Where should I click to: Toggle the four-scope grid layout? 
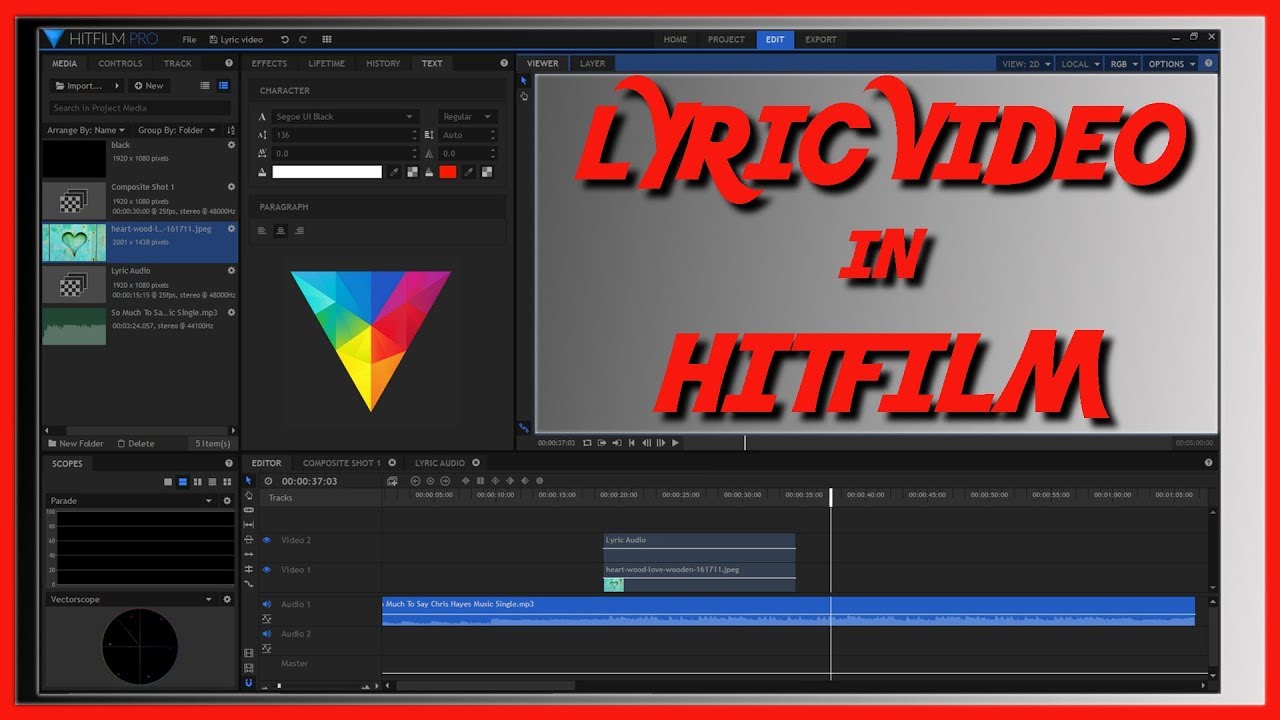point(226,482)
